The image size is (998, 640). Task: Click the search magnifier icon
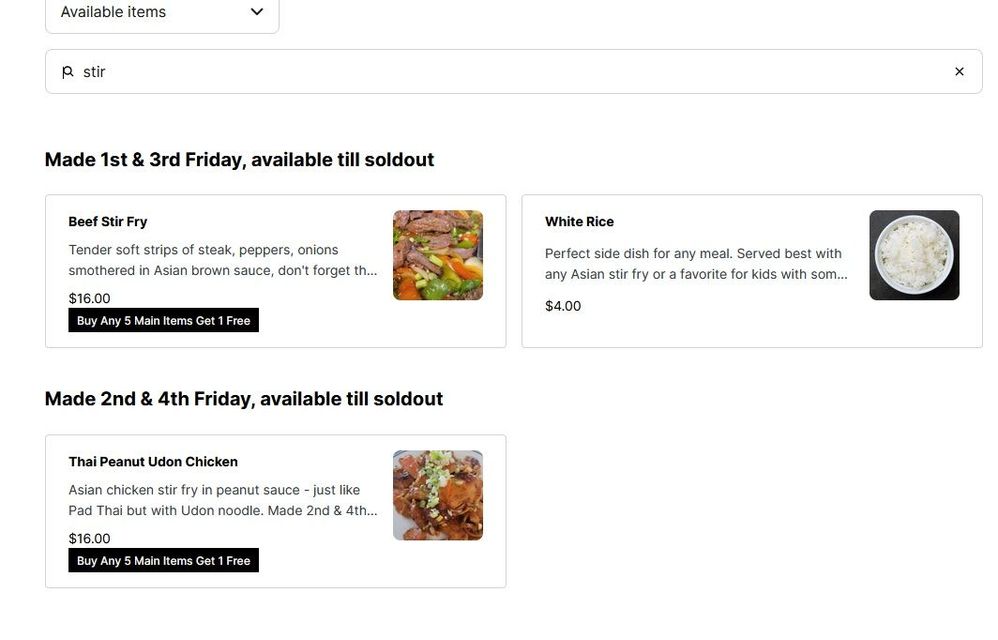point(68,72)
